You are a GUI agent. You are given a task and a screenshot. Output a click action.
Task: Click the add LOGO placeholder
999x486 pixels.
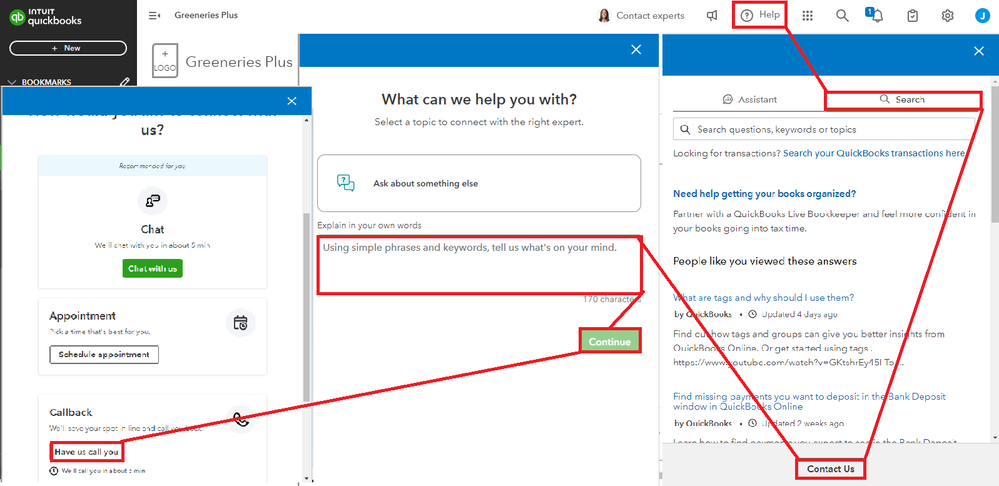click(164, 61)
